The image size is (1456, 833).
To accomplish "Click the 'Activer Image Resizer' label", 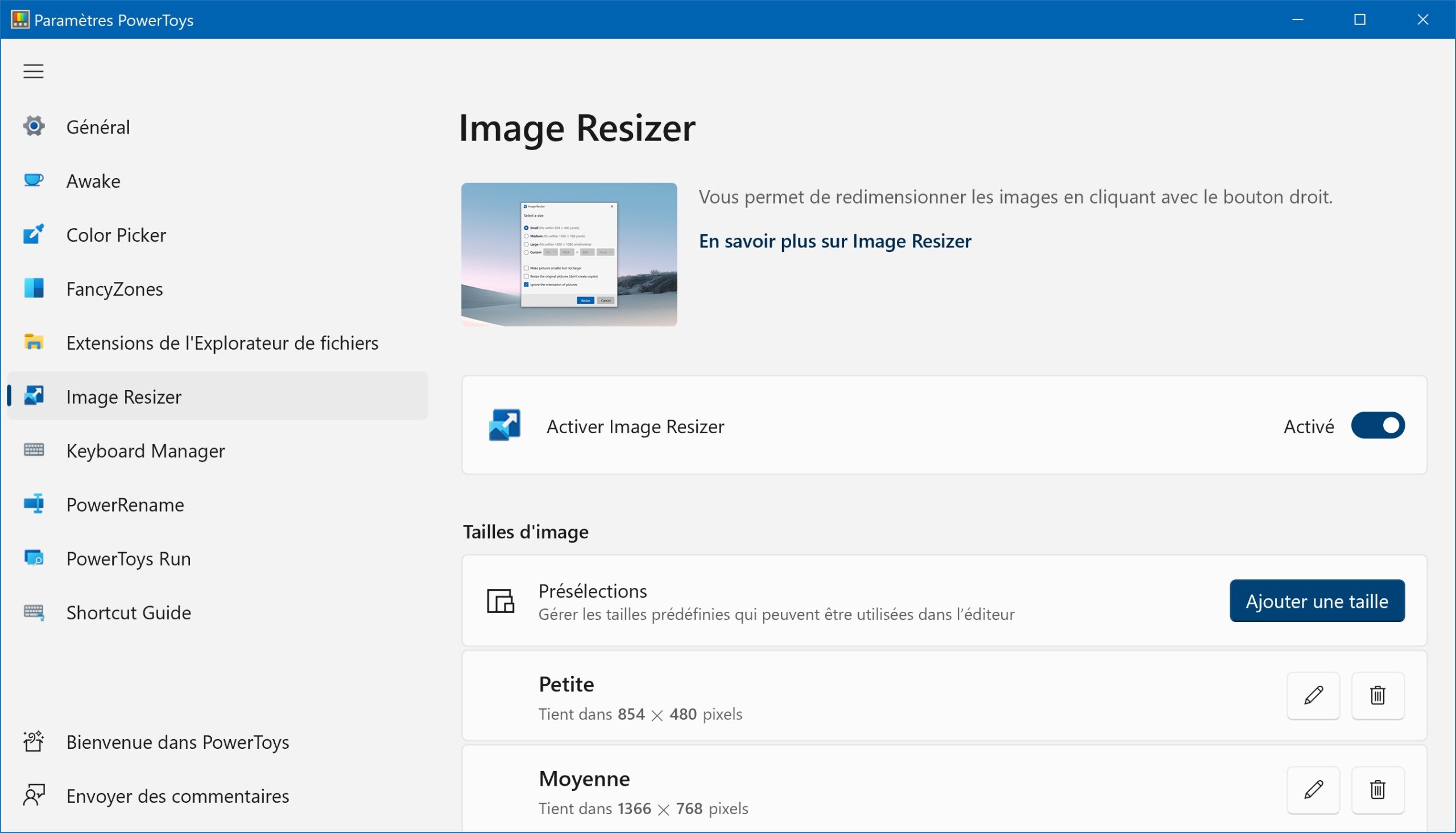I will (635, 426).
